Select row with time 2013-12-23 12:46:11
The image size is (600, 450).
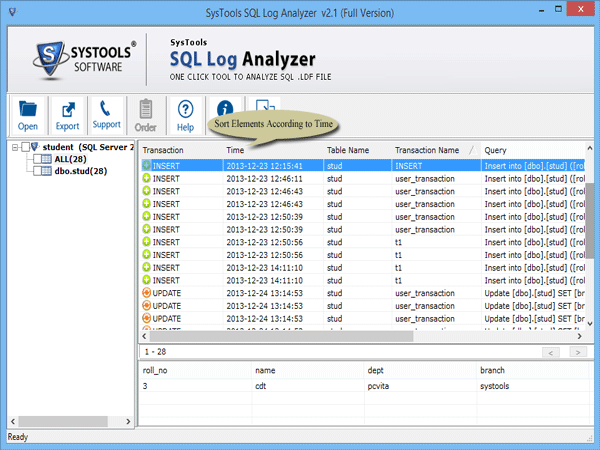pos(363,178)
